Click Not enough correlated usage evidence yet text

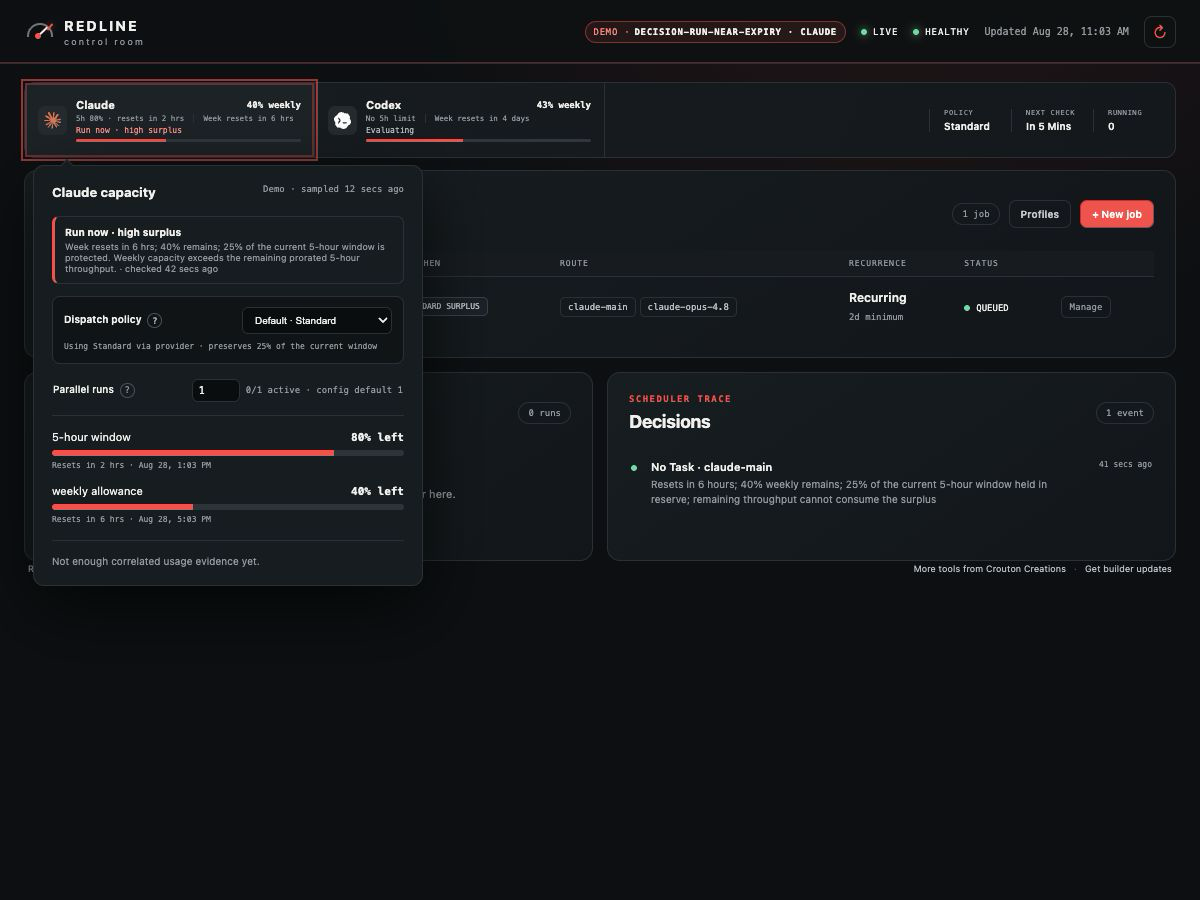[155, 562]
